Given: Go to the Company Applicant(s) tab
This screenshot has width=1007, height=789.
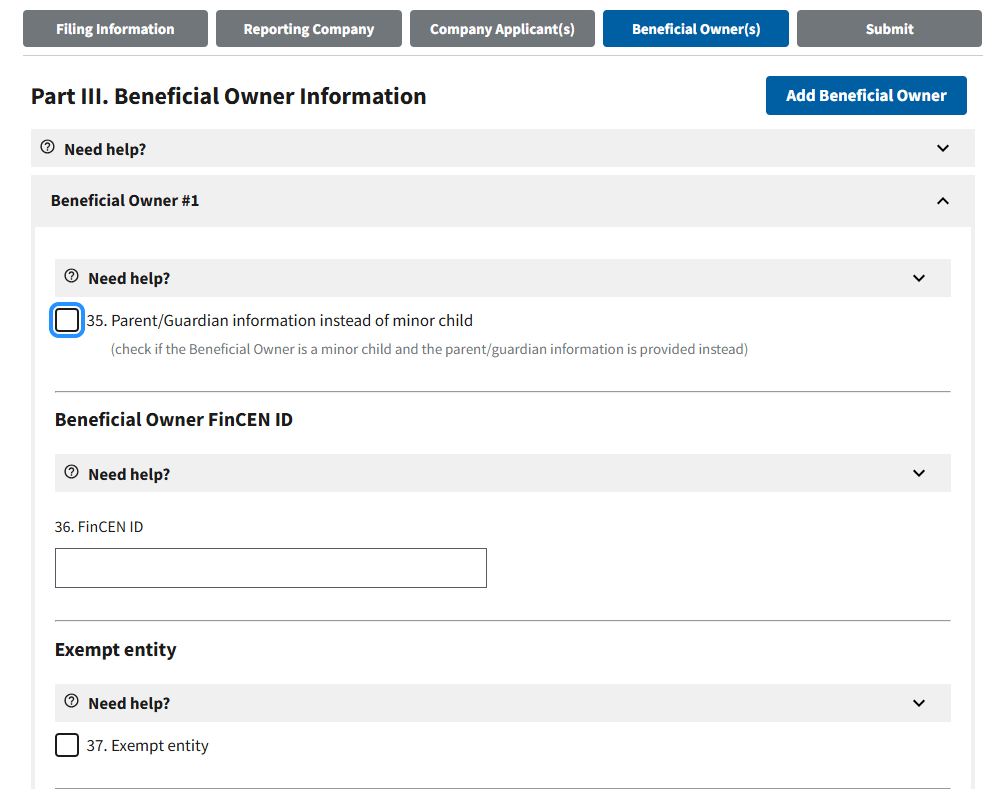Looking at the screenshot, I should coord(502,29).
